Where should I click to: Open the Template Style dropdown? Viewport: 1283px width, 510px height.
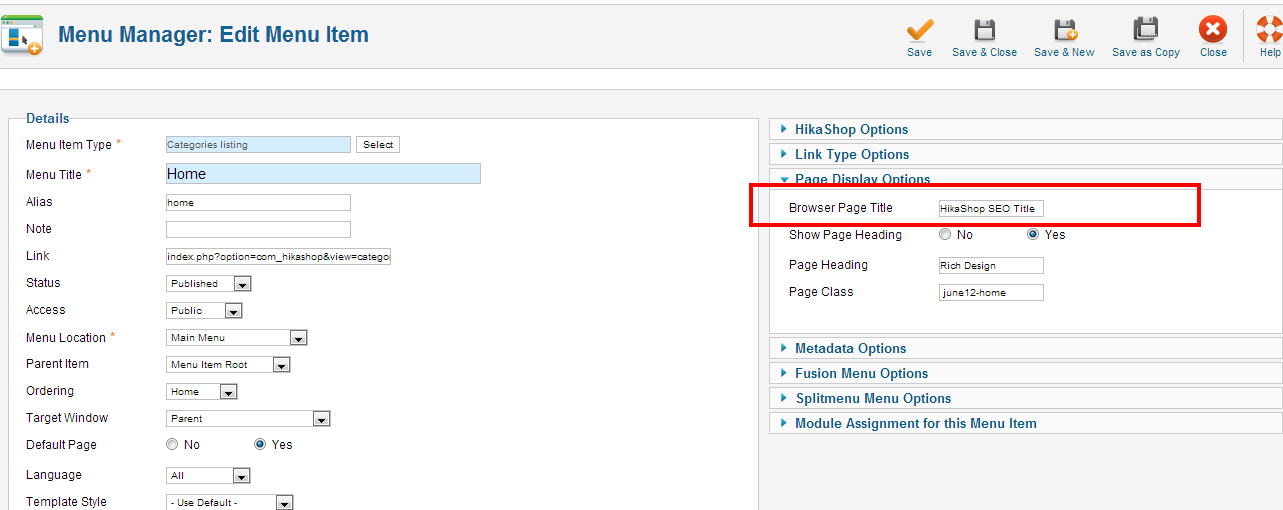coord(230,503)
